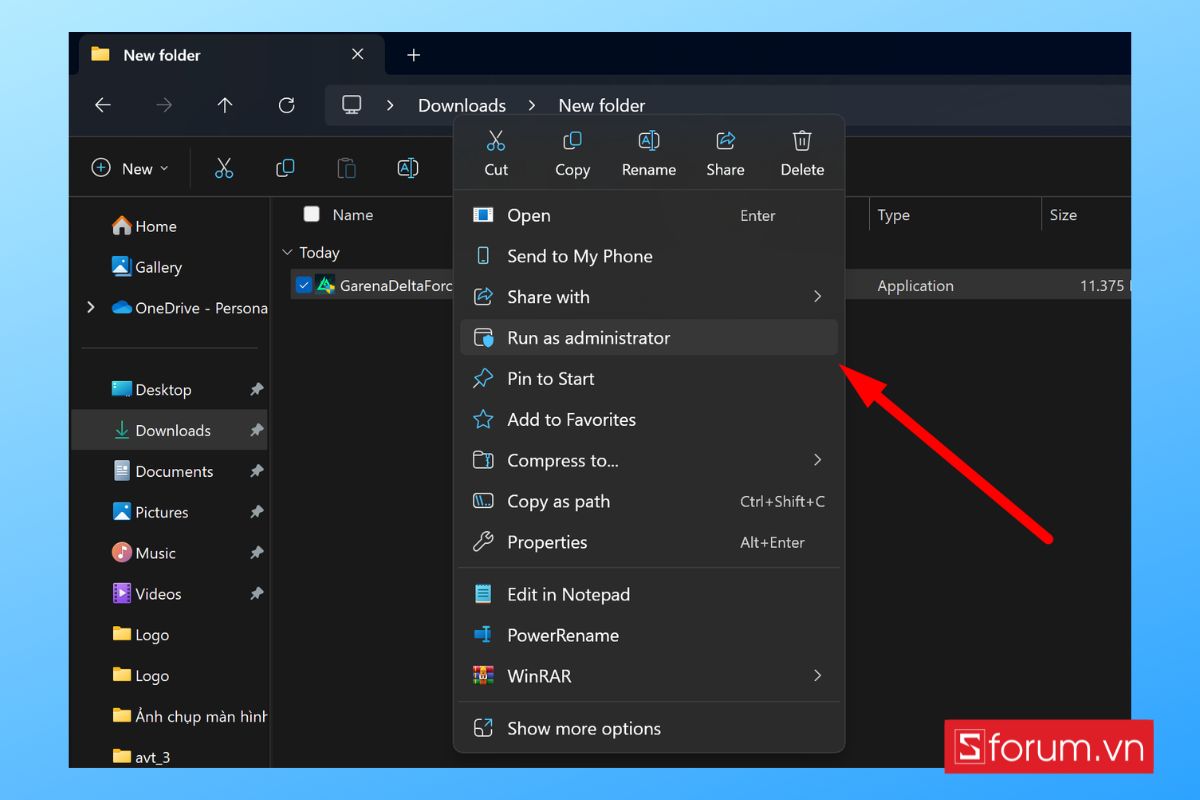Collapse the Today group
The image size is (1200, 800).
pyautogui.click(x=288, y=253)
